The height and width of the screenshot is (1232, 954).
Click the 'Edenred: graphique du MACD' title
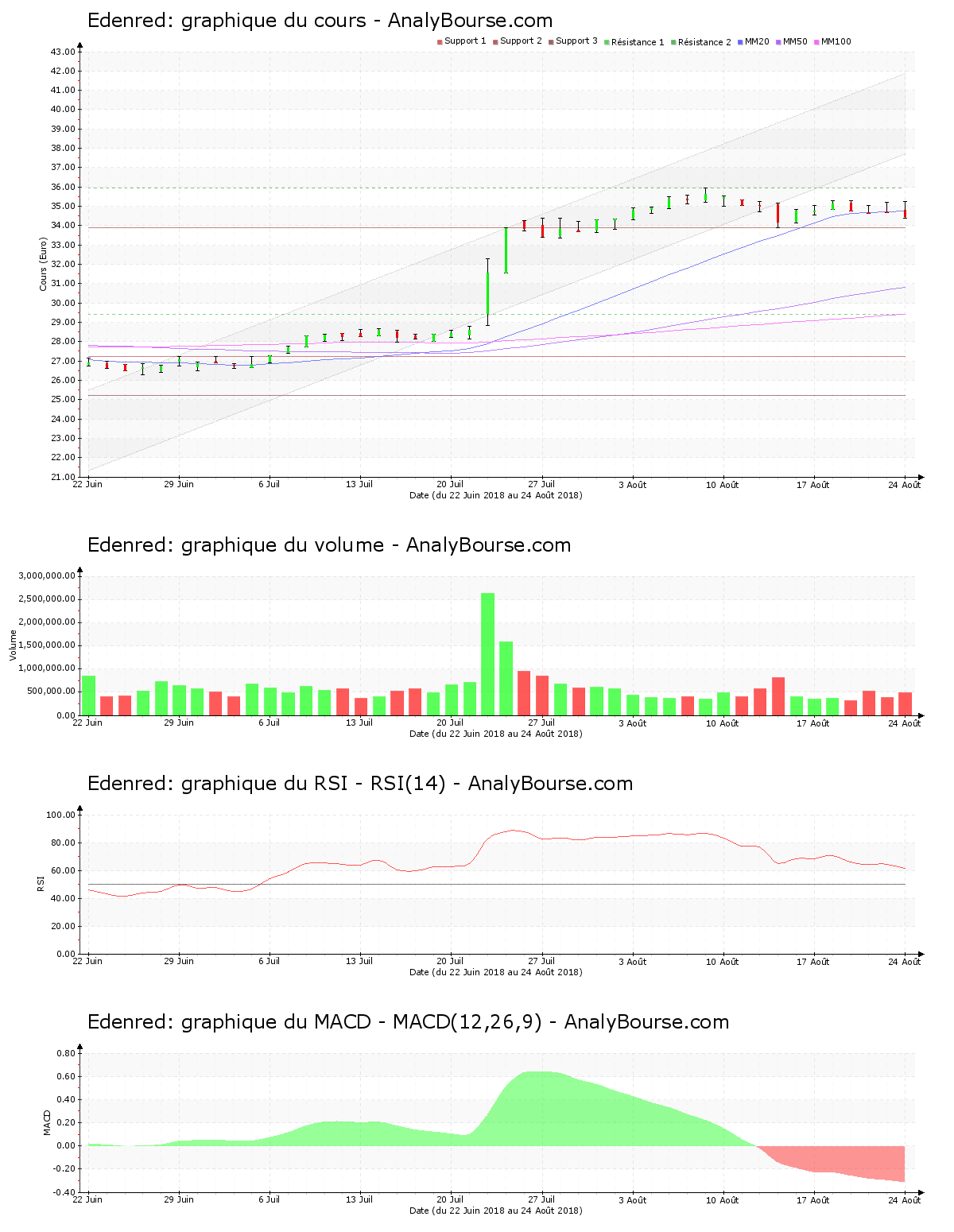point(408,1022)
